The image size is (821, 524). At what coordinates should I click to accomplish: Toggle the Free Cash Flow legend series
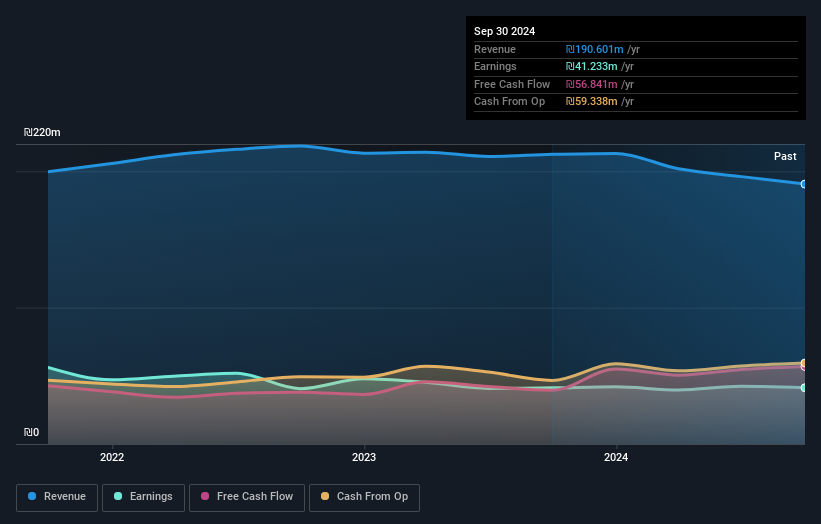pyautogui.click(x=247, y=497)
